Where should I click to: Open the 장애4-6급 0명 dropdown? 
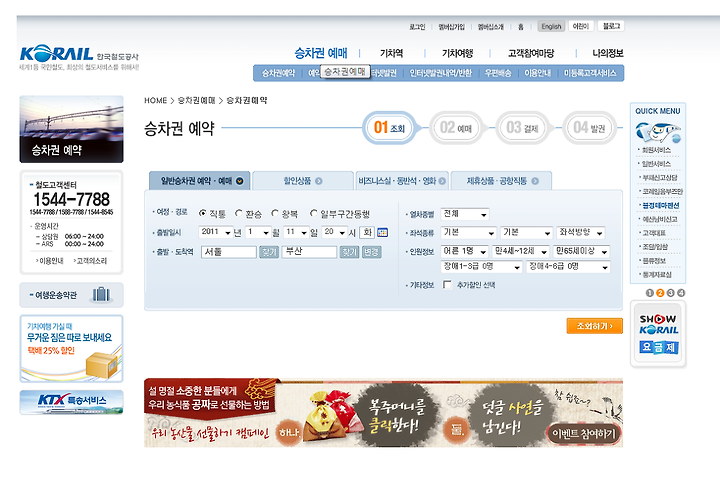coord(568,267)
